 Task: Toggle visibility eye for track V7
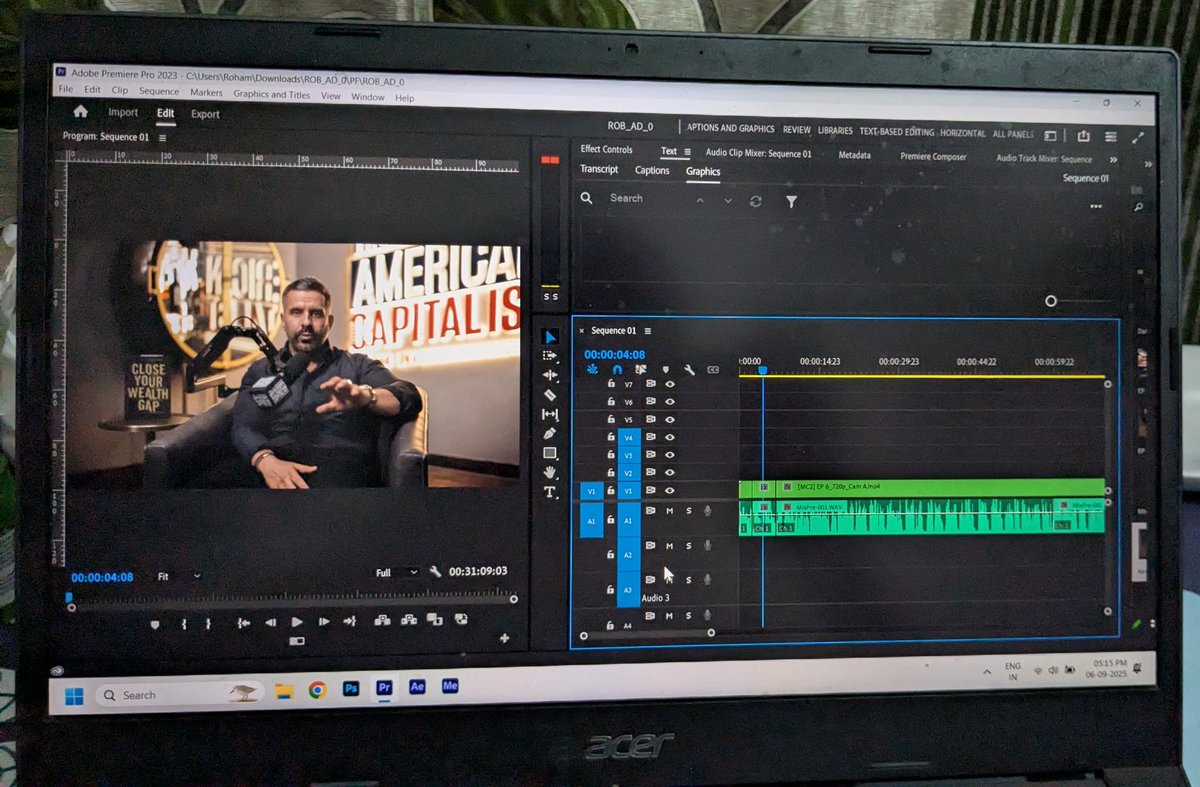point(670,383)
